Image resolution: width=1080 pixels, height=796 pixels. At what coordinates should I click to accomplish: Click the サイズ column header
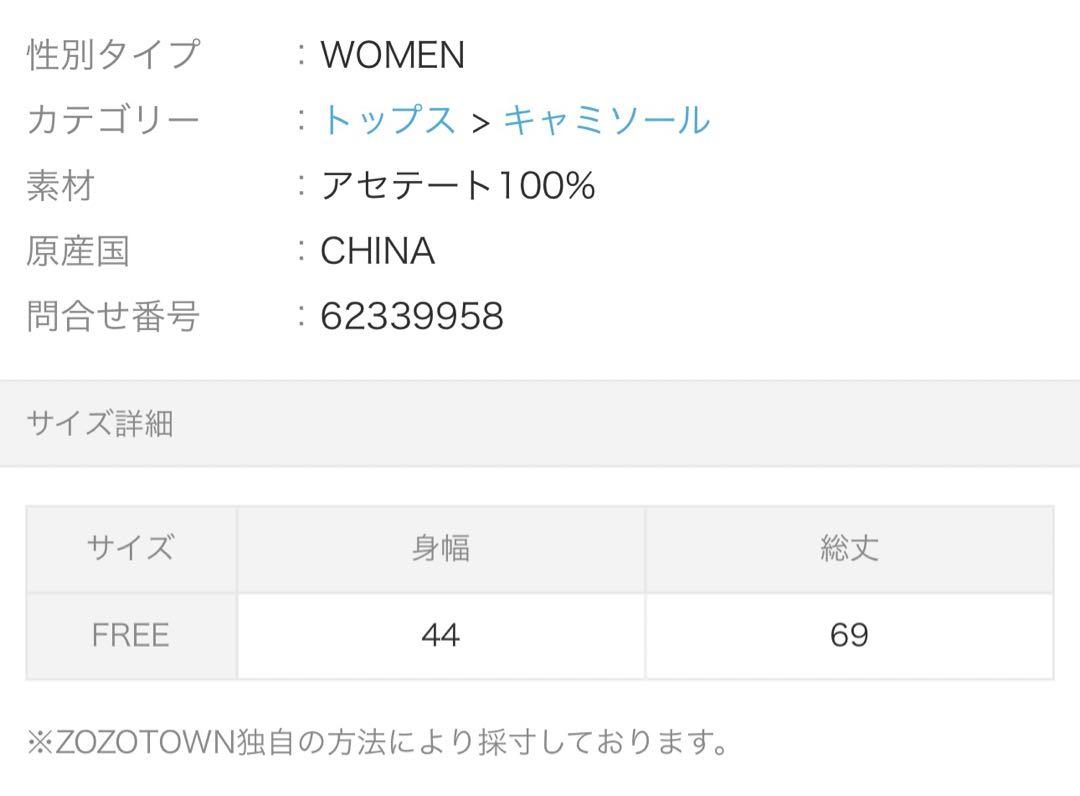point(131,549)
